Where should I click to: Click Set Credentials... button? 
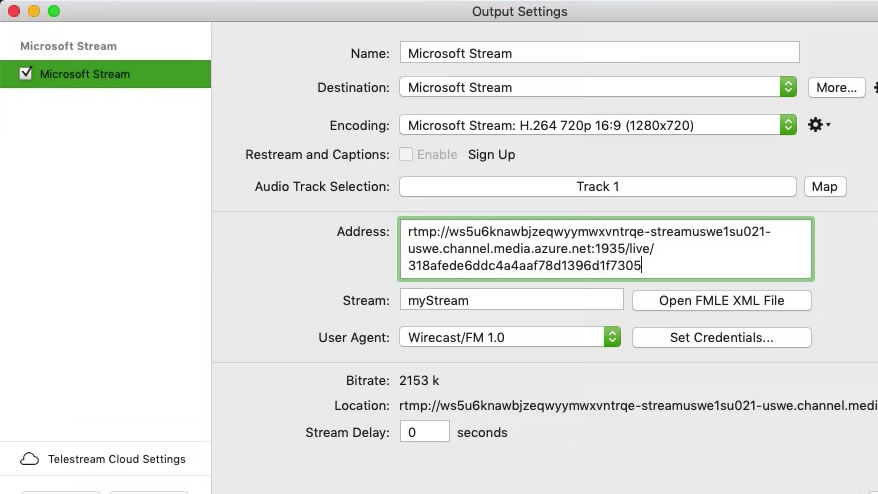pyautogui.click(x=722, y=337)
